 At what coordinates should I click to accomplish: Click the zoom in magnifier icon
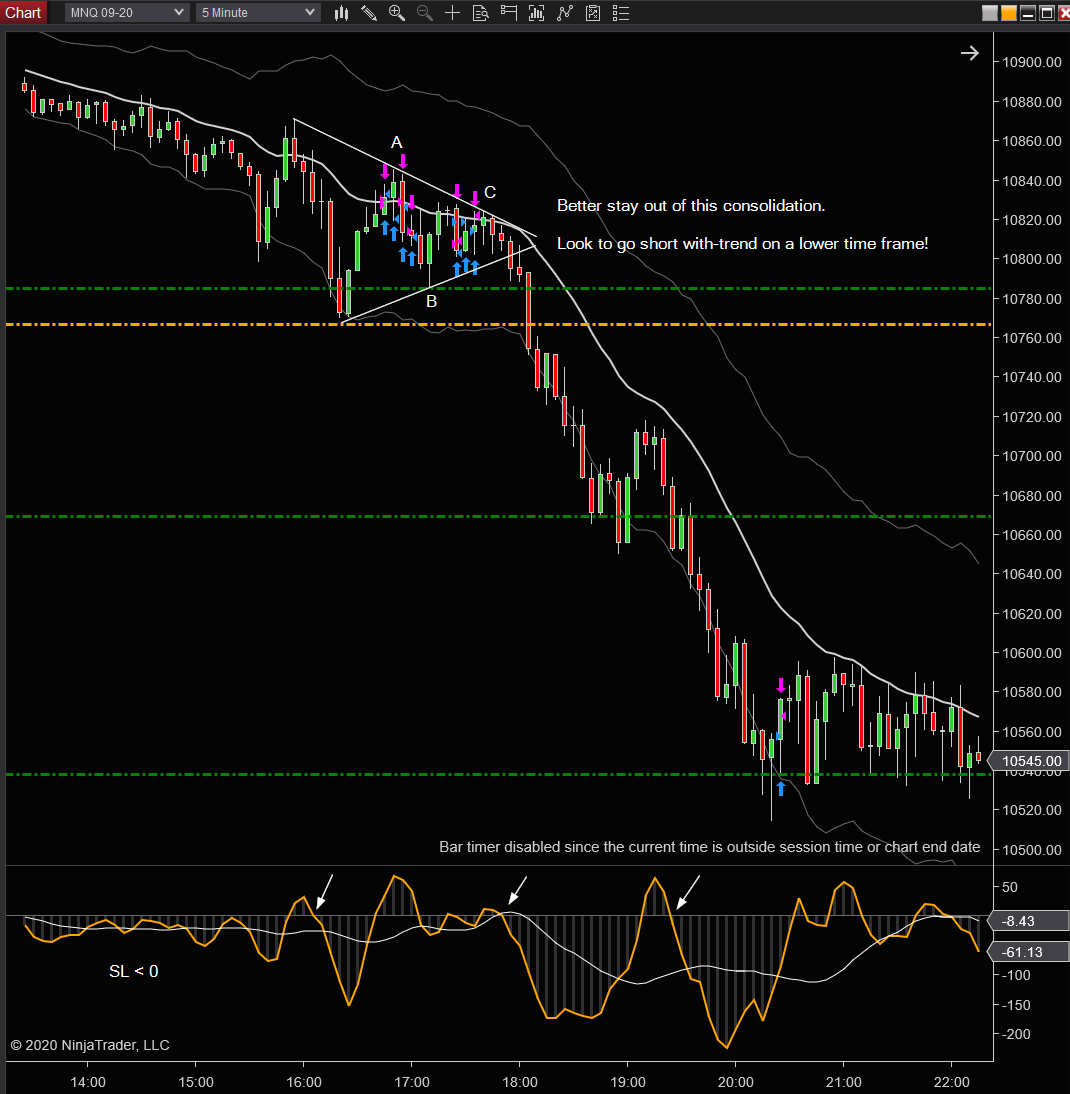[397, 13]
